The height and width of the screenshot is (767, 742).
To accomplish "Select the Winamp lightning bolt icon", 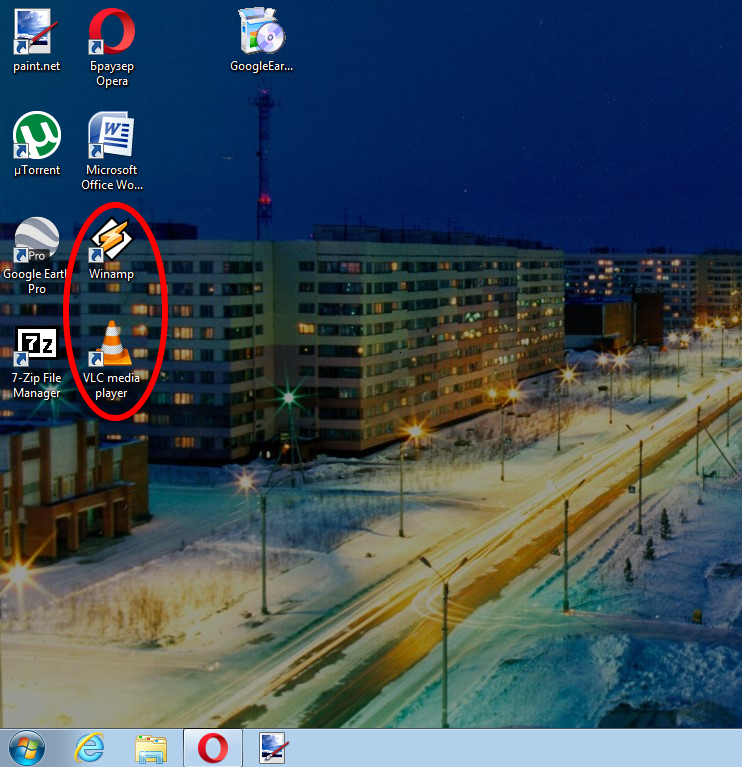I will pyautogui.click(x=111, y=240).
